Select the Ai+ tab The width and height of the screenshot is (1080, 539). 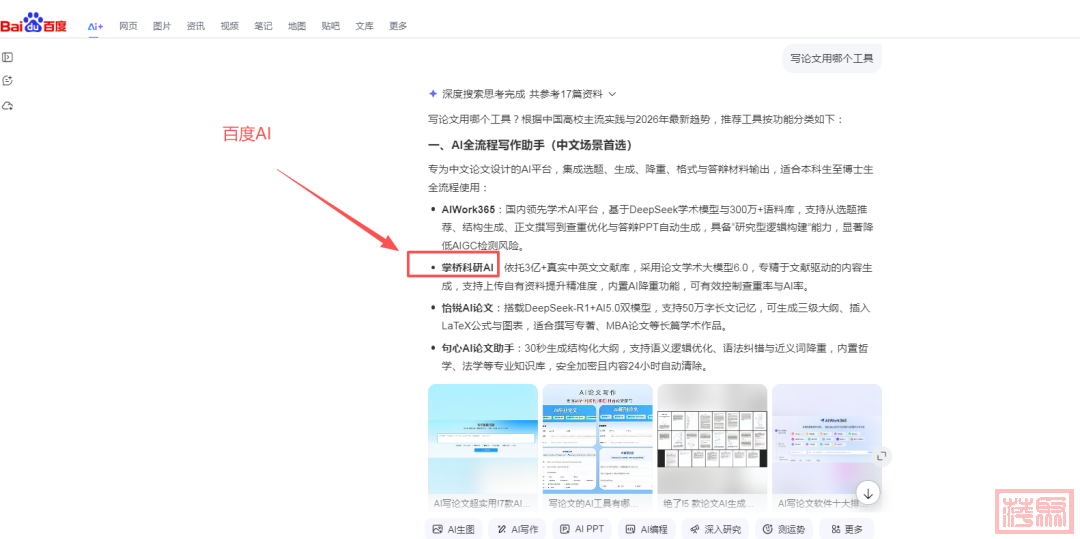coord(95,26)
